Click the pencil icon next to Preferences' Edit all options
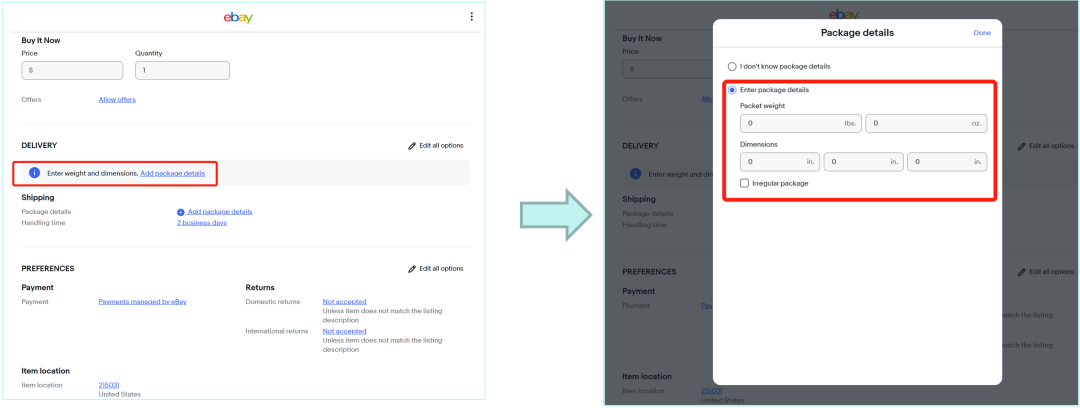The image size is (1080, 408). (412, 269)
